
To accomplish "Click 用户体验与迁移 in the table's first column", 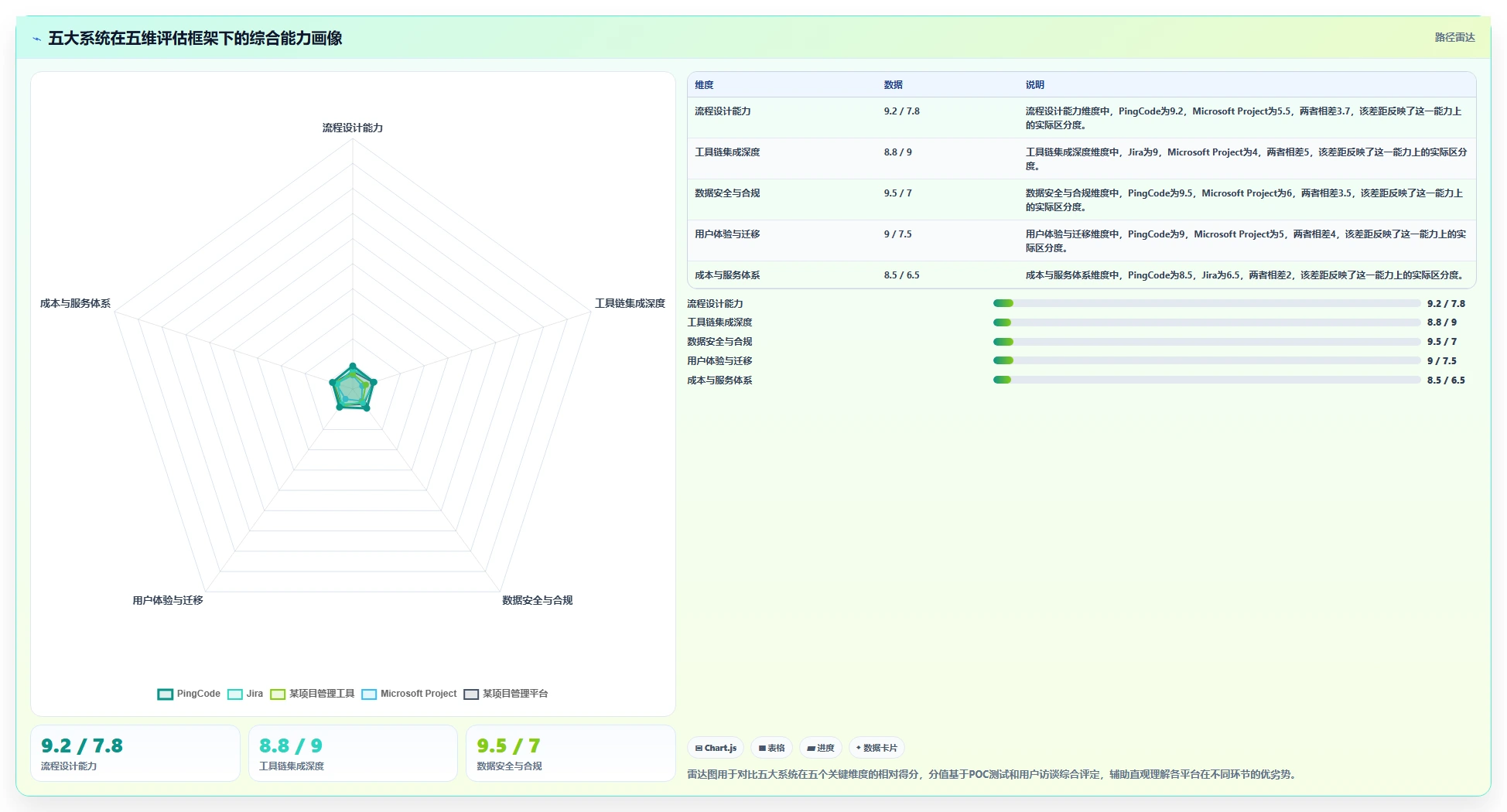I will (727, 234).
